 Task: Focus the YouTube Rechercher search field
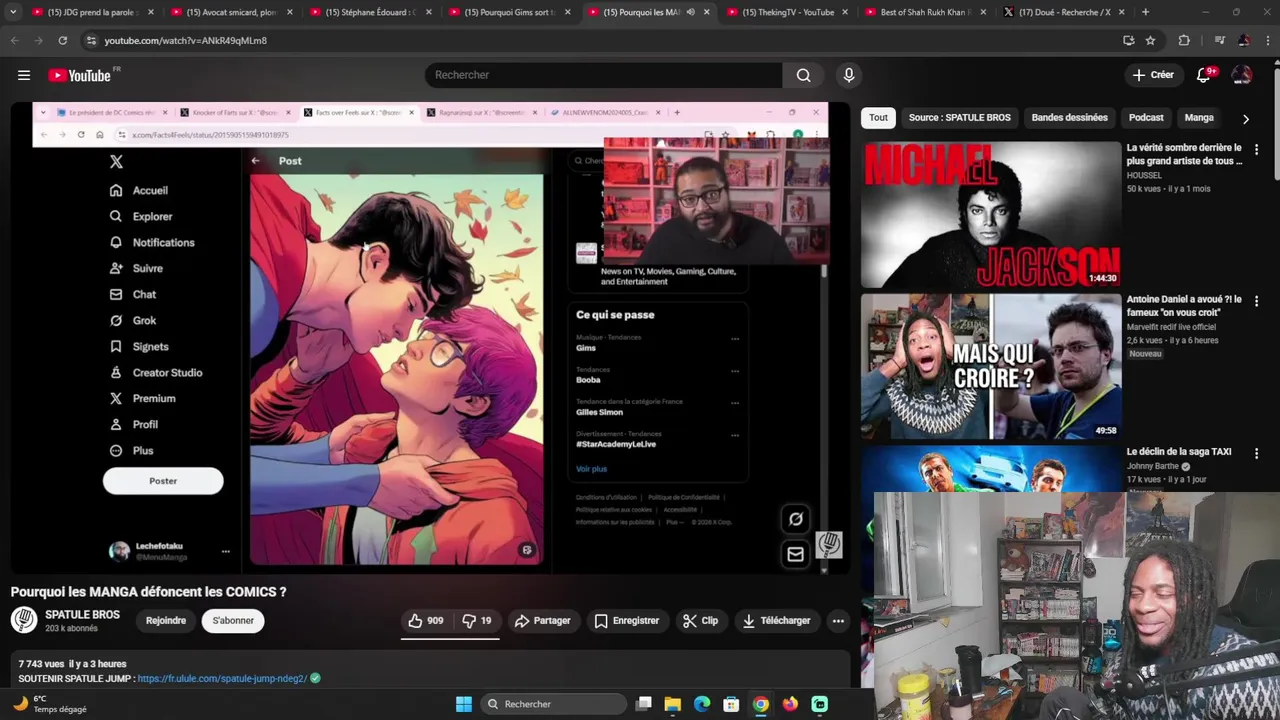(x=604, y=75)
